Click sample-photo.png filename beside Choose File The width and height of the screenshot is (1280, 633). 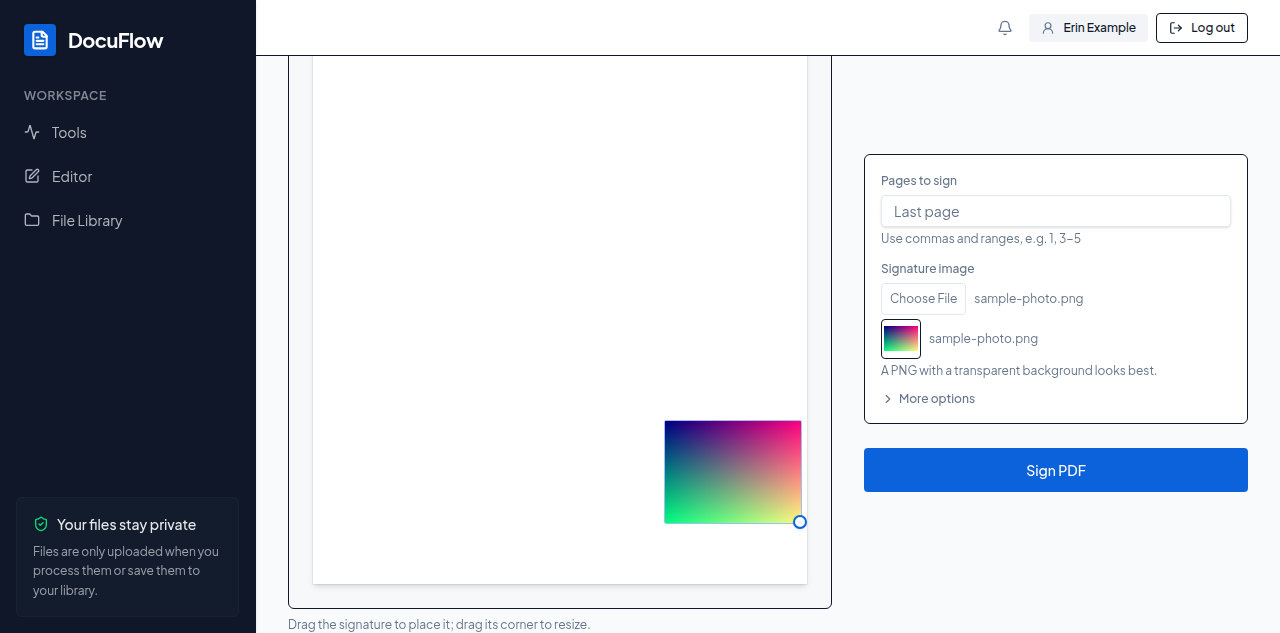pos(1029,298)
